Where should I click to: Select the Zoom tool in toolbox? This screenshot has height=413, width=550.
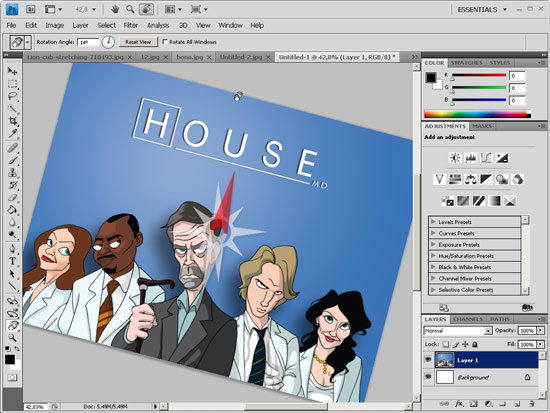[x=13, y=338]
